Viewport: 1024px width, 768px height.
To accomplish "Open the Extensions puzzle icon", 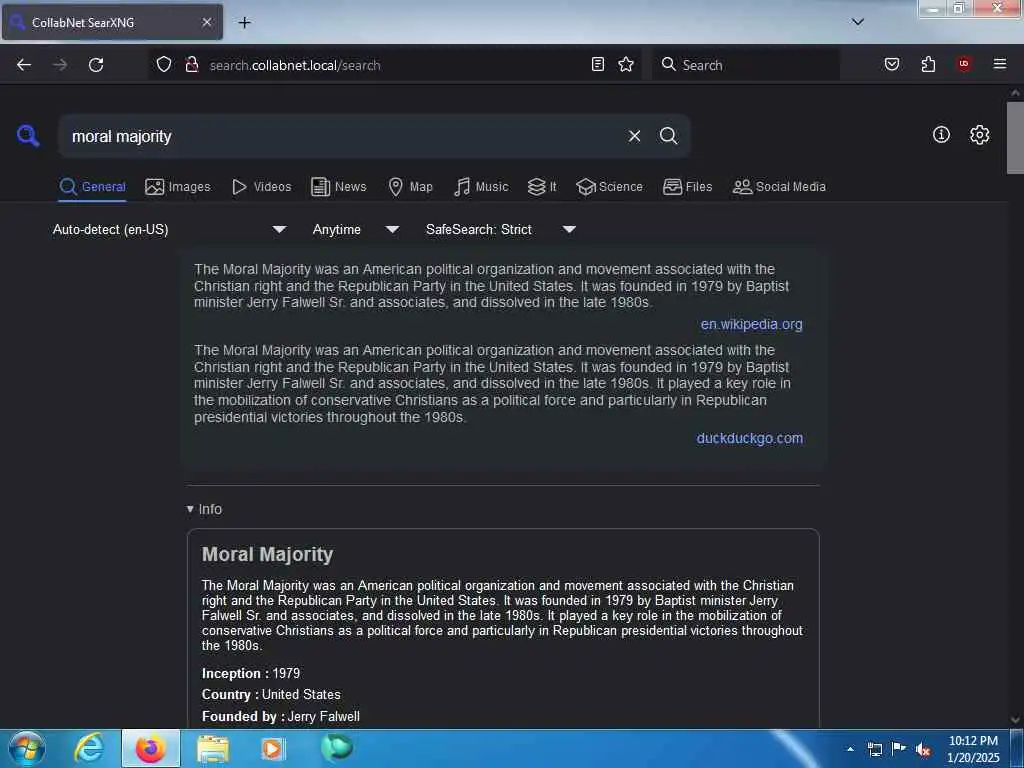I will pyautogui.click(x=928, y=64).
